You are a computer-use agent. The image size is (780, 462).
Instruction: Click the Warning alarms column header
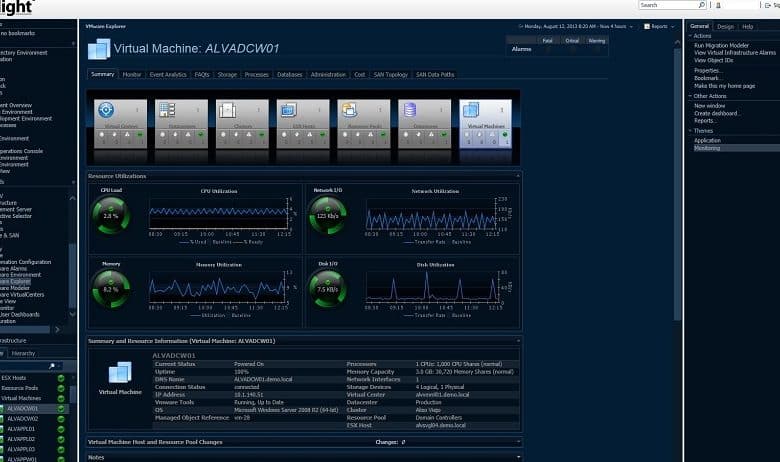click(596, 41)
